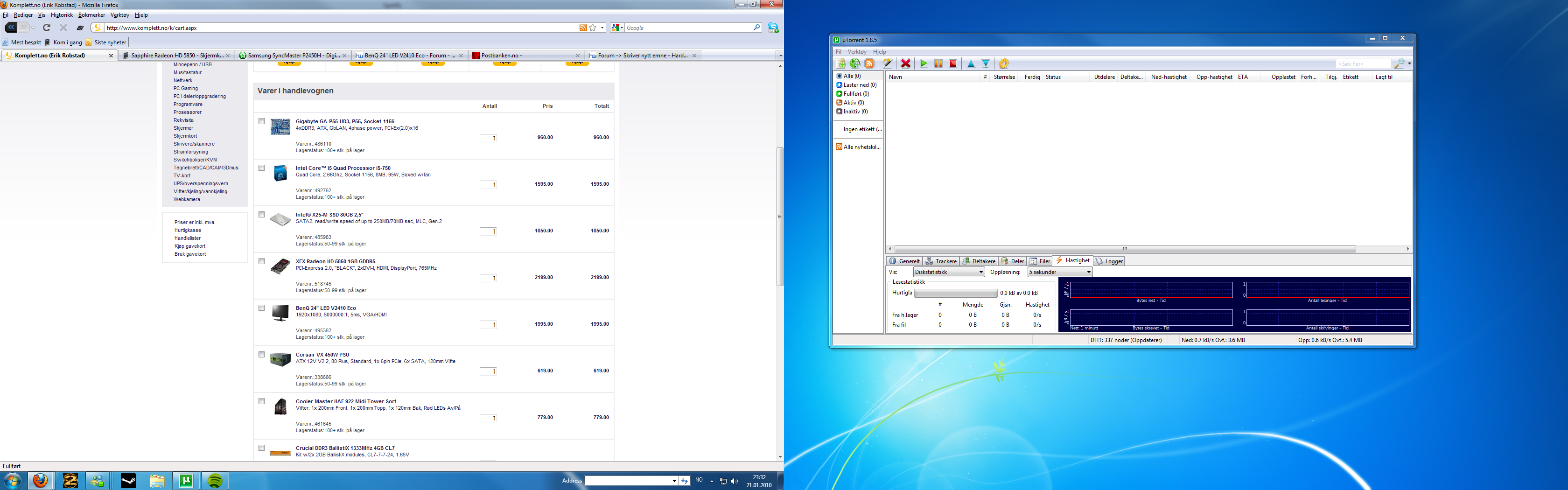
Task: Click Mest besøkt bookmark button
Action: [x=22, y=42]
